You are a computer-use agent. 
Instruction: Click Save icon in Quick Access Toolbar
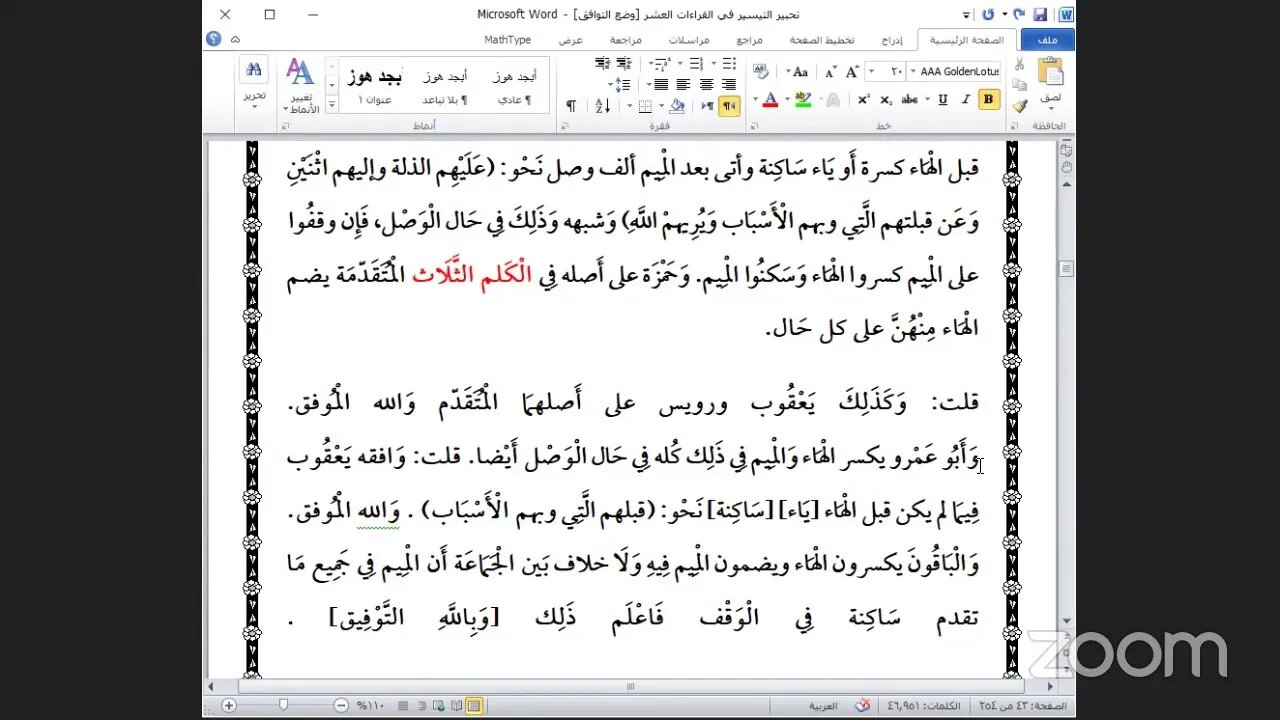1040,15
